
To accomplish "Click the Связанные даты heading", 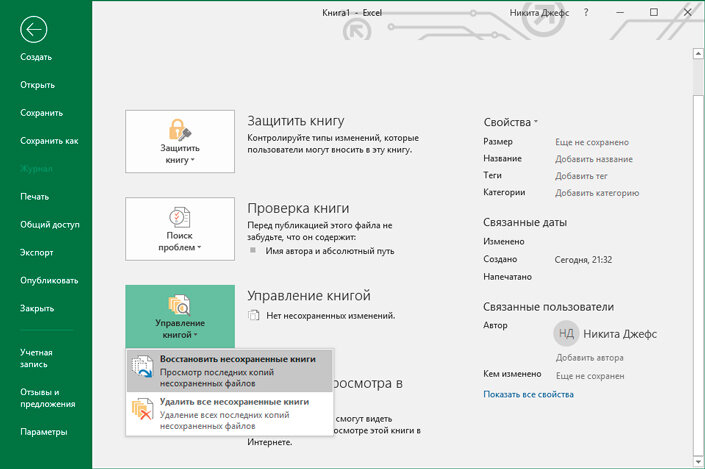I will [525, 223].
